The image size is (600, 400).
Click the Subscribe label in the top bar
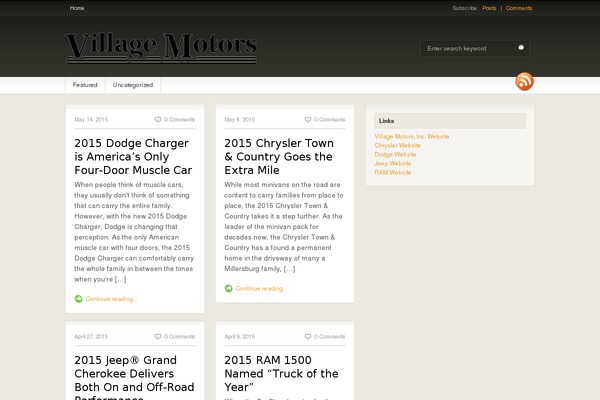point(465,8)
